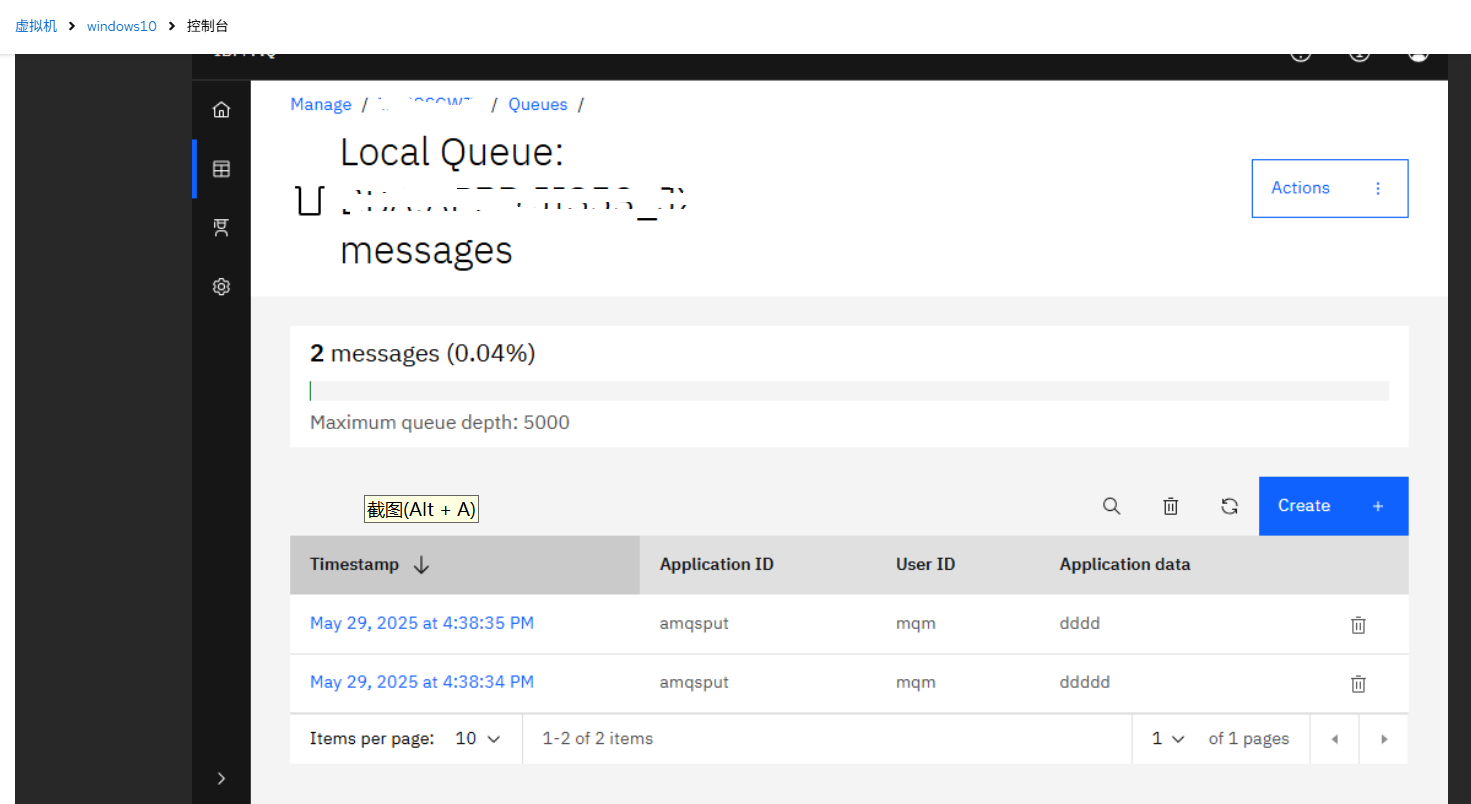Refresh the message list
The image size is (1471, 804).
tap(1229, 506)
